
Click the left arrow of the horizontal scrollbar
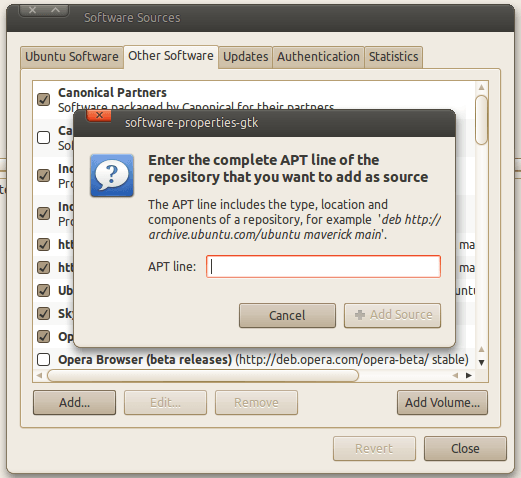[x=39, y=375]
